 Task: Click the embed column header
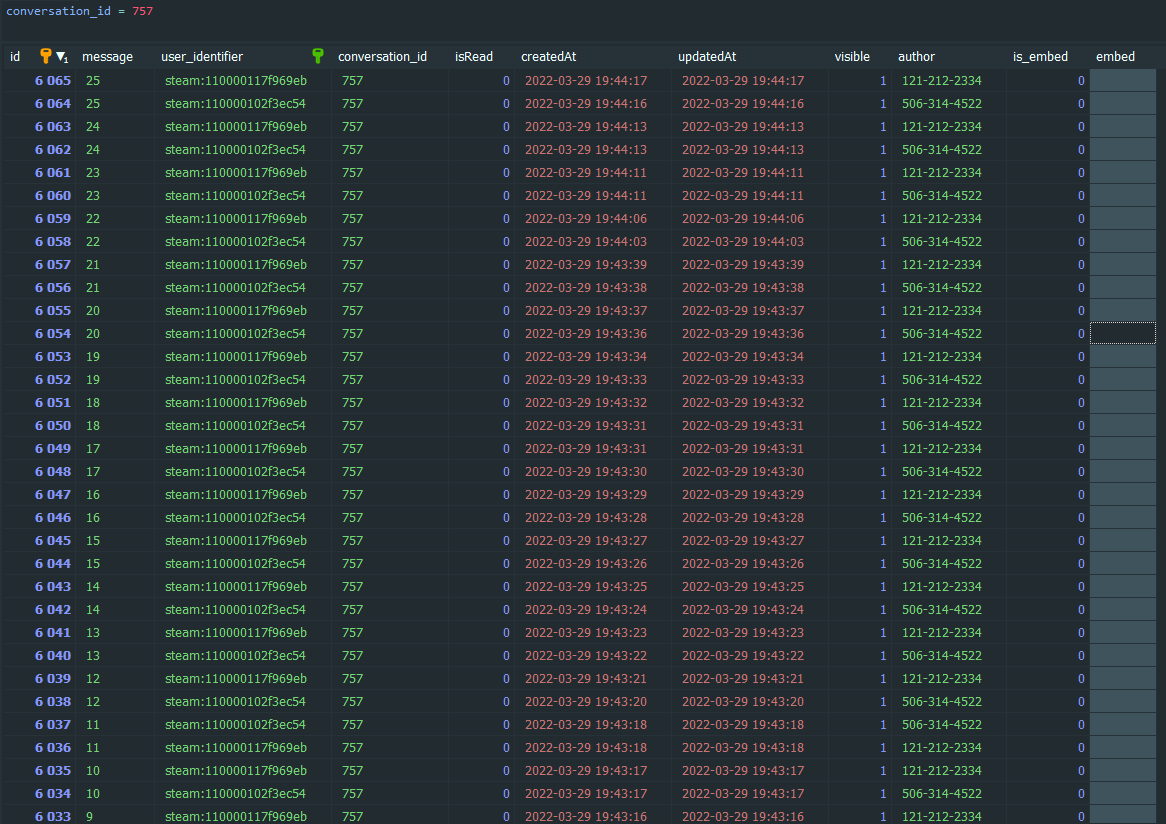(x=1115, y=56)
